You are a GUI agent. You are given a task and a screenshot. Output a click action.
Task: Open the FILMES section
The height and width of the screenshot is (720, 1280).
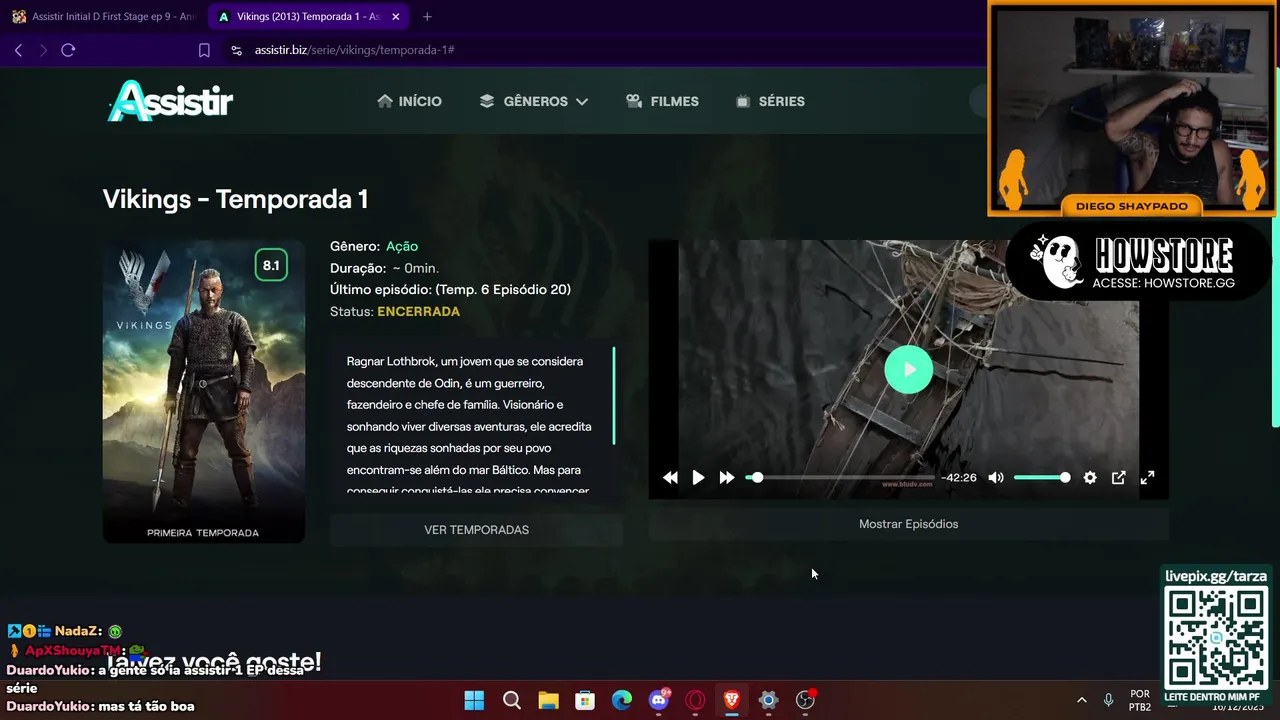tap(662, 101)
